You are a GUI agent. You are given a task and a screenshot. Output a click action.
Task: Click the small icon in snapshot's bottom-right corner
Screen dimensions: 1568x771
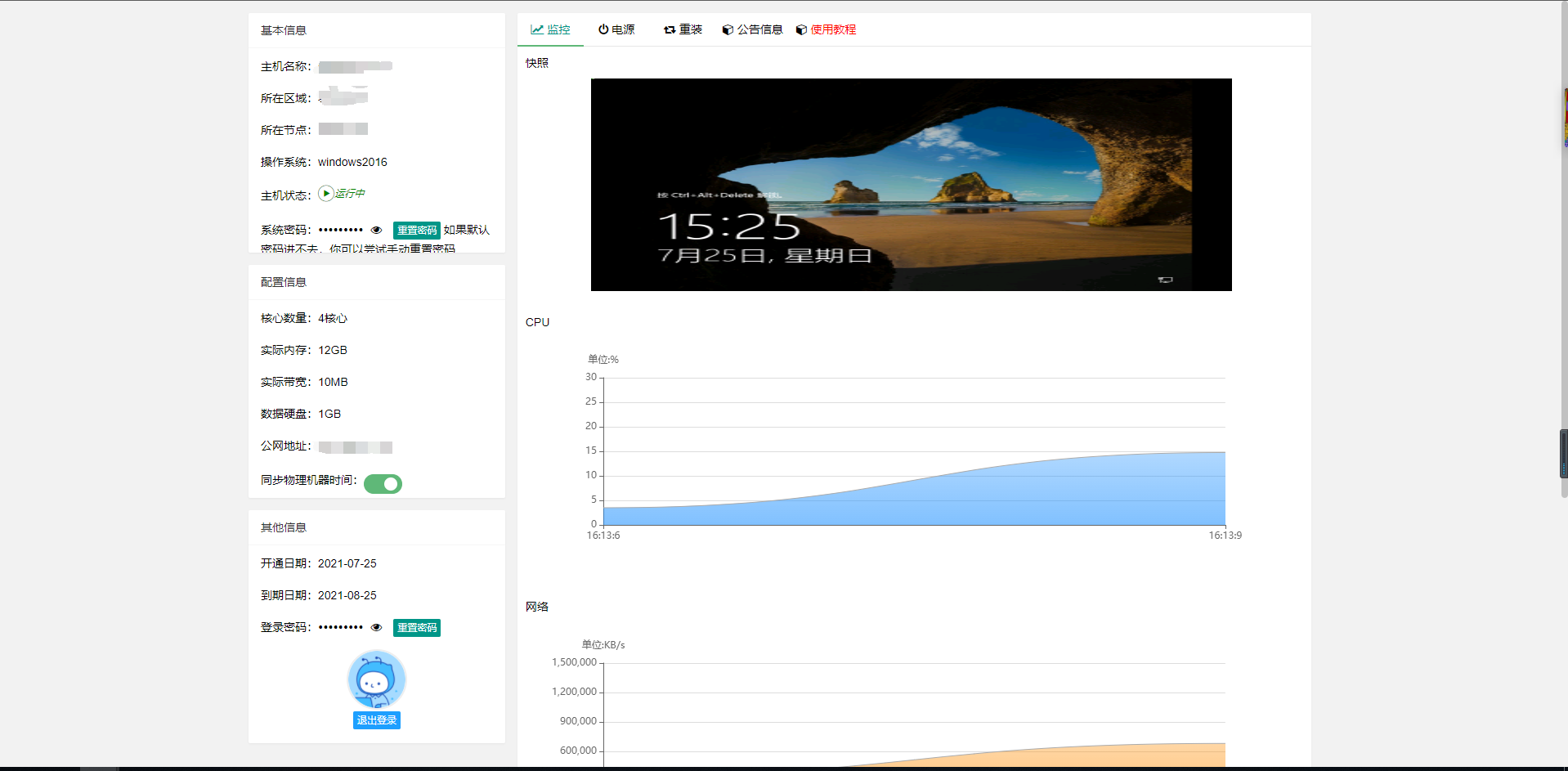click(1165, 280)
